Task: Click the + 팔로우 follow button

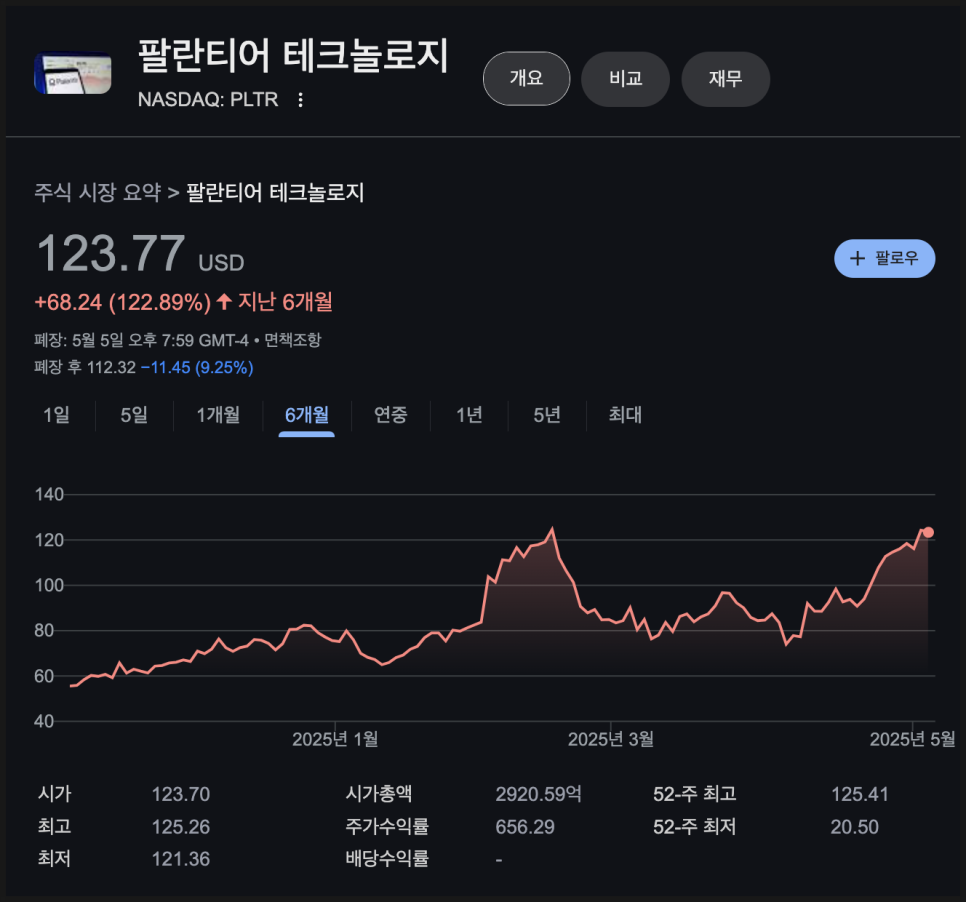Action: (x=884, y=258)
